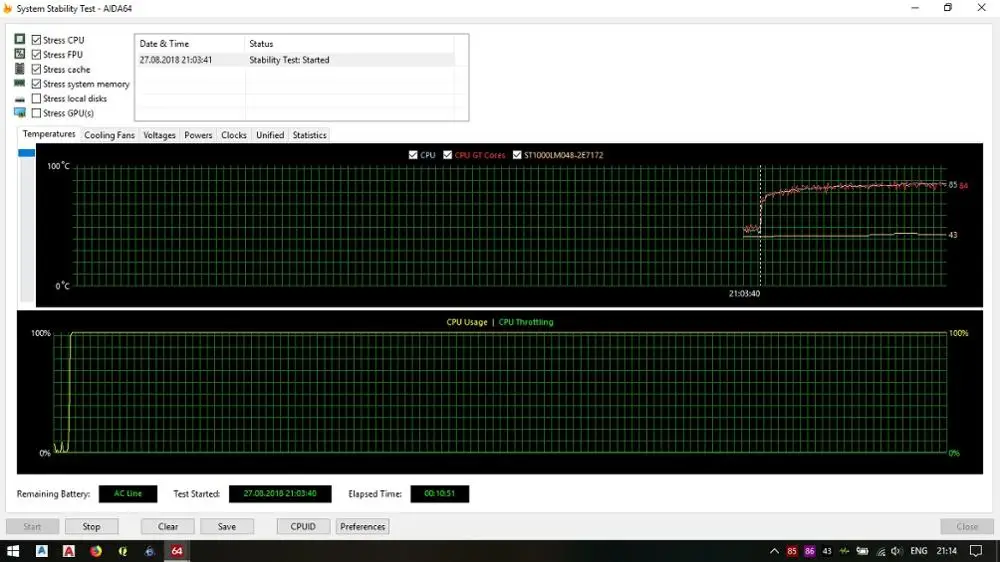Click the 'Stability Test: Started' status cell
This screenshot has height=562, width=1000.
click(289, 59)
